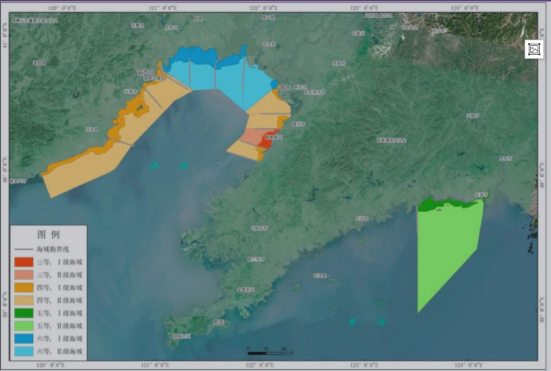This screenshot has height=371, width=551.
Task: Click the image search icon overlay
Action: click(x=534, y=49)
